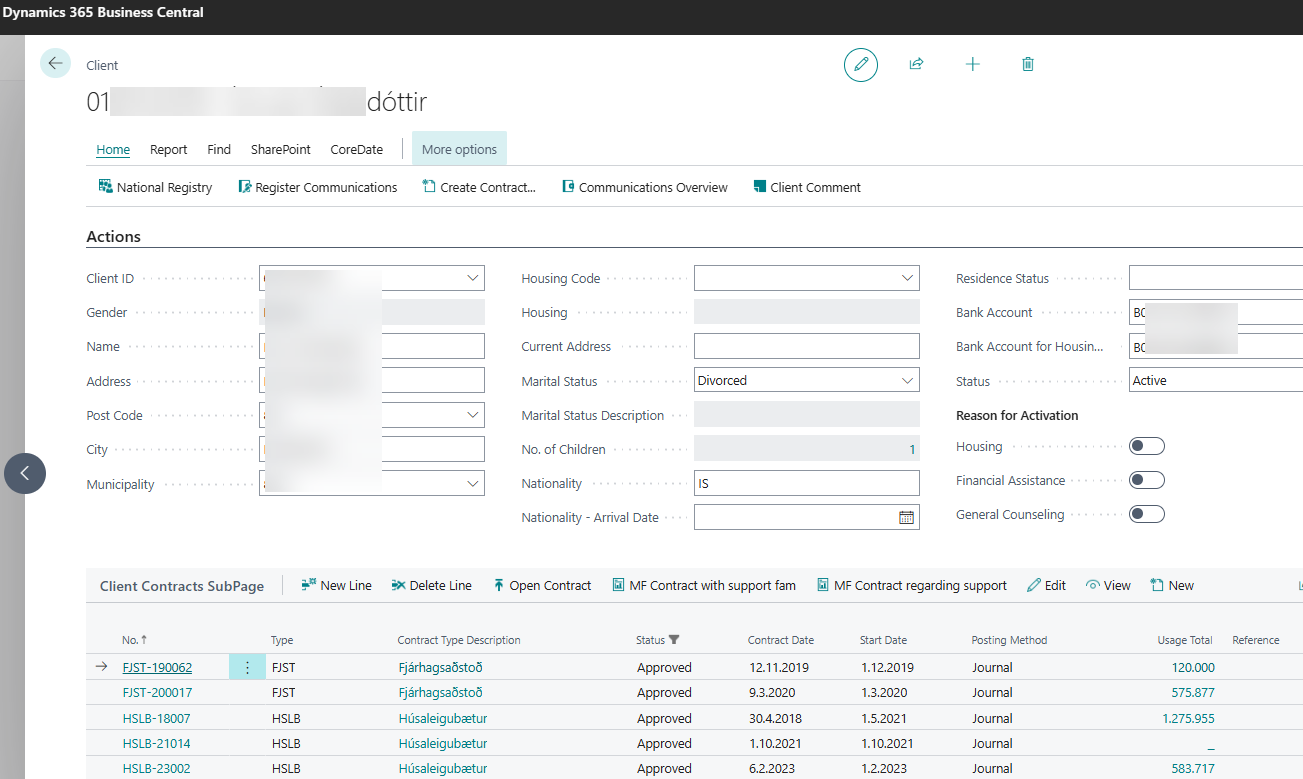Enable the Financial Assistance switch
1303x779 pixels.
click(1146, 480)
